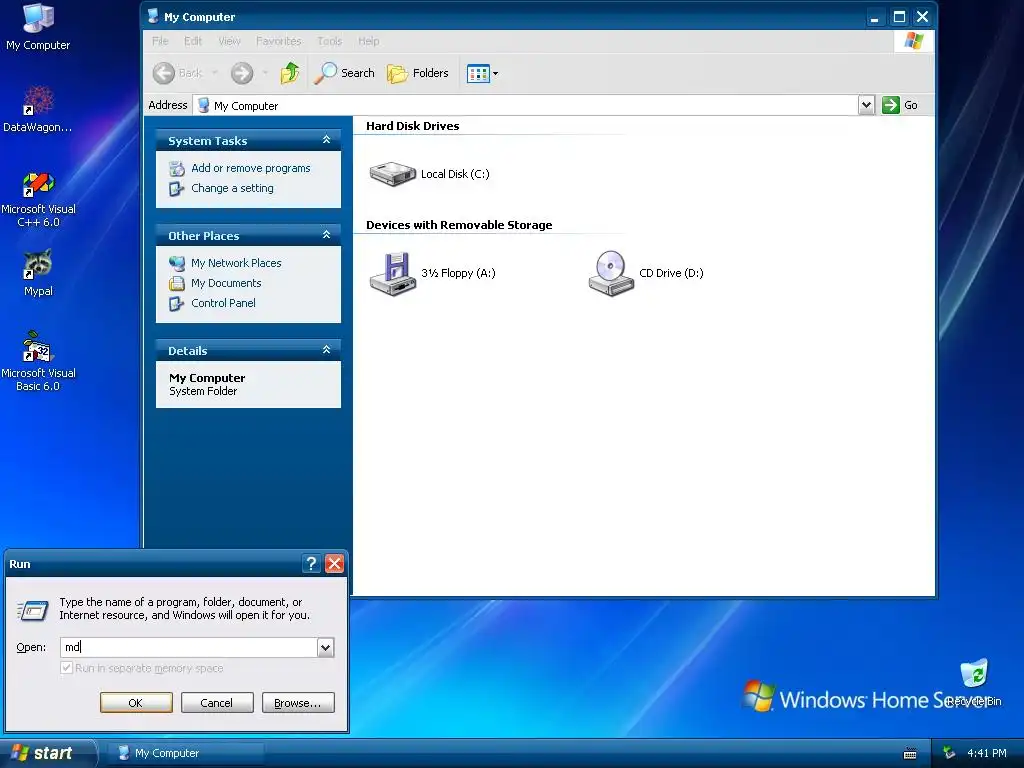Click the Change a setting icon

point(176,189)
